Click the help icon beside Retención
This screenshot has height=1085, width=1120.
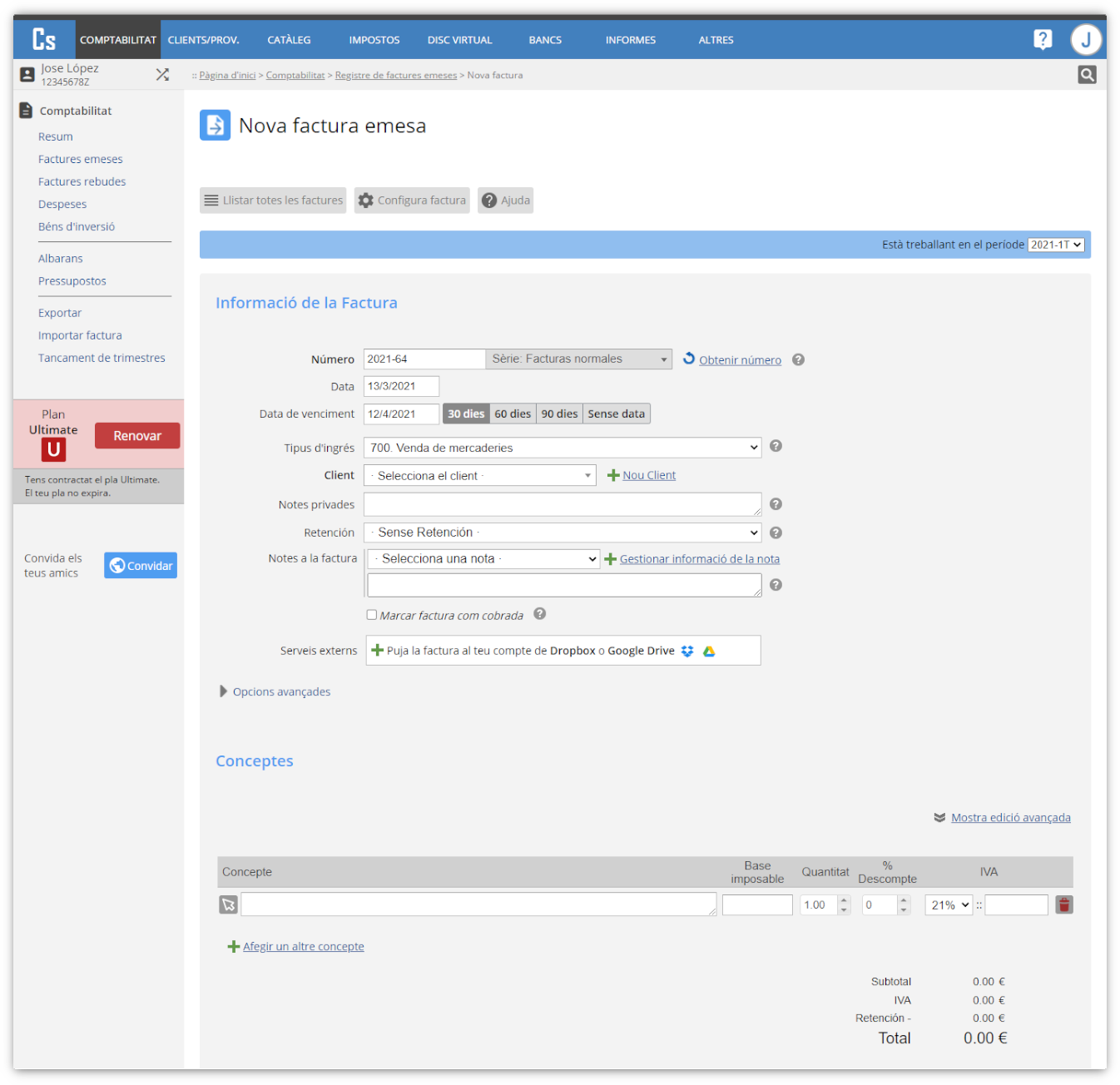point(776,533)
